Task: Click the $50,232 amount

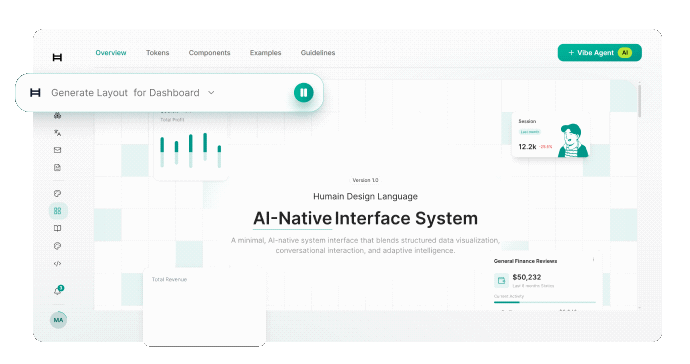Action: (x=527, y=277)
